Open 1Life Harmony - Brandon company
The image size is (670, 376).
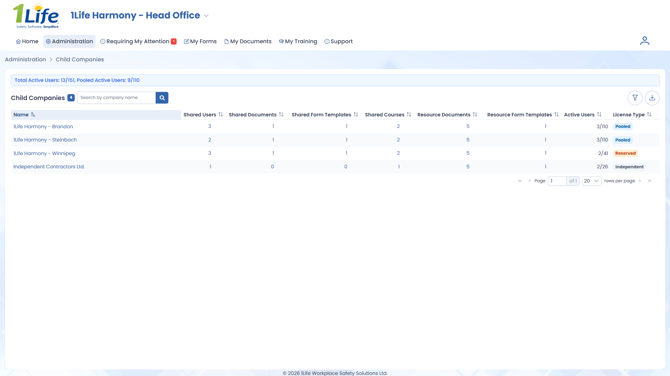coord(43,126)
